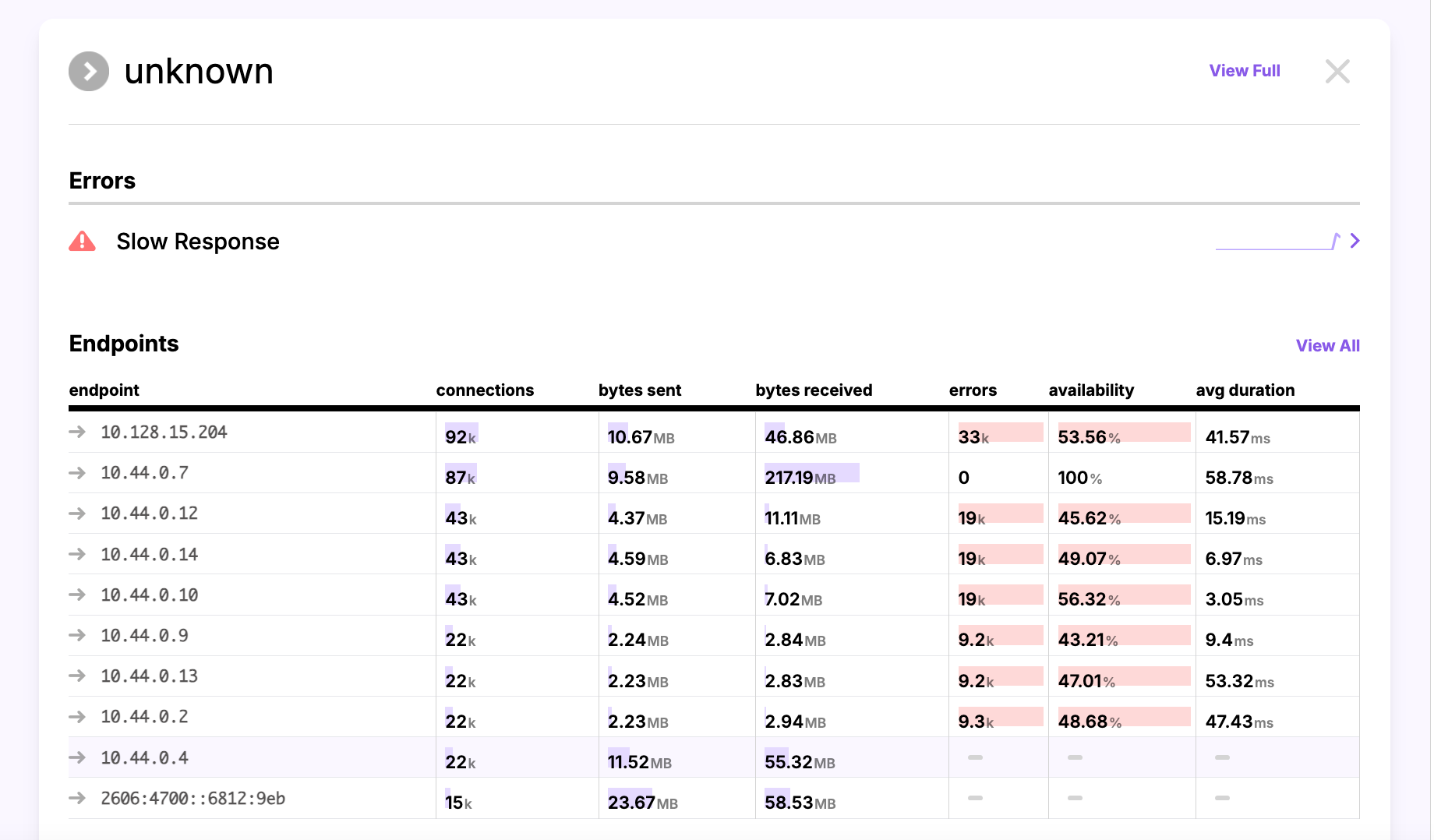
Task: Select endpoint 10.44.0.14 in the table
Action: pyautogui.click(x=150, y=555)
